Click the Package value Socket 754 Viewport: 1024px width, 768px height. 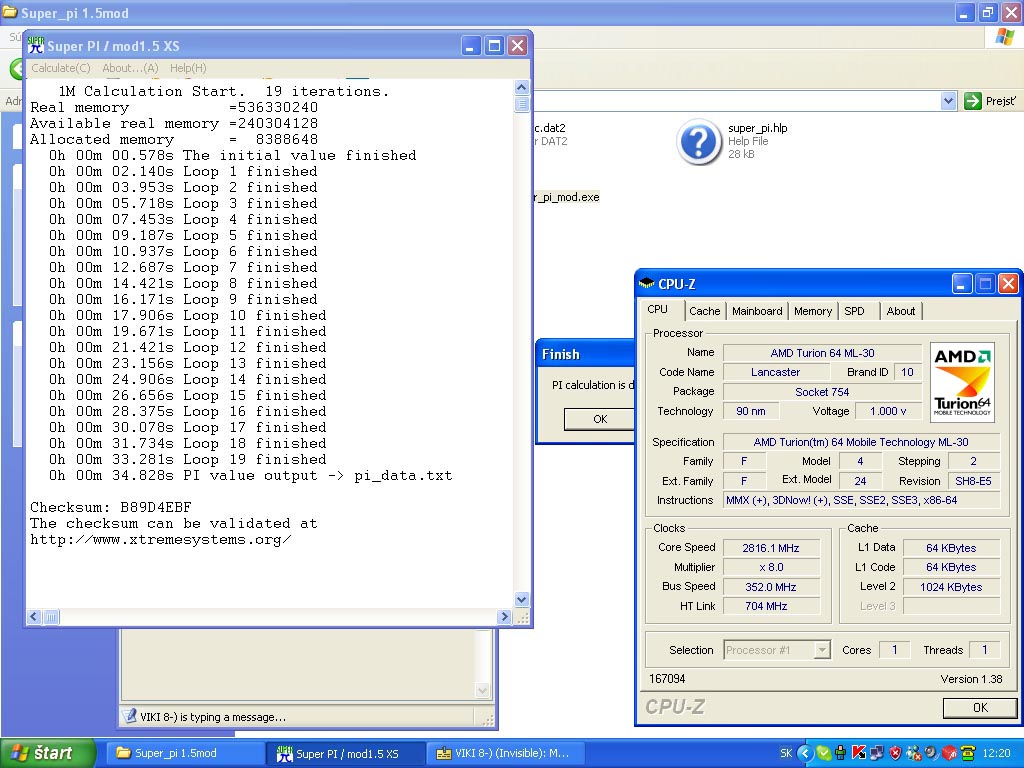(x=822, y=392)
